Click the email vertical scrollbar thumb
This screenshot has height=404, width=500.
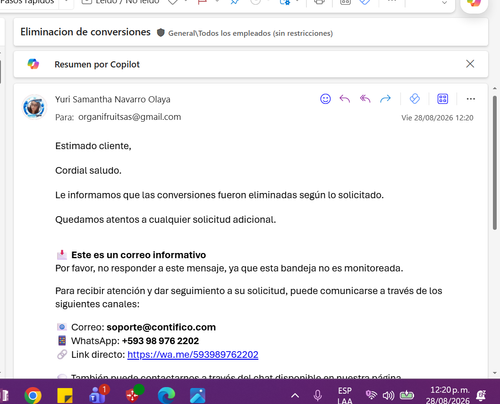tap(495, 162)
